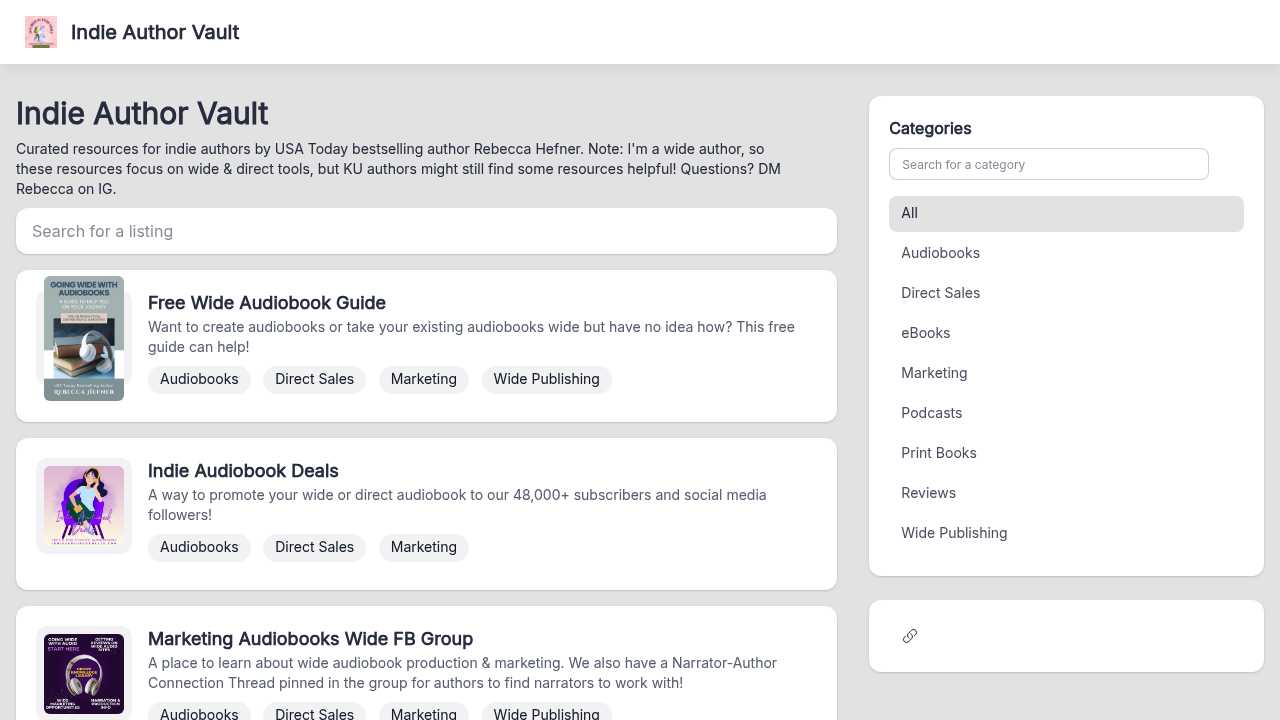Open the Free Wide Audiobook Guide title

(x=267, y=303)
